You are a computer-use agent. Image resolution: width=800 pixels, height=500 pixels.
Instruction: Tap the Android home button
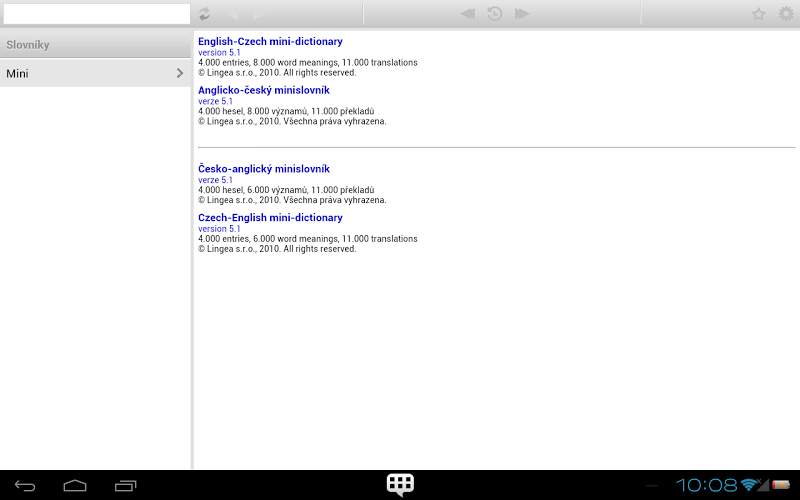click(75, 486)
